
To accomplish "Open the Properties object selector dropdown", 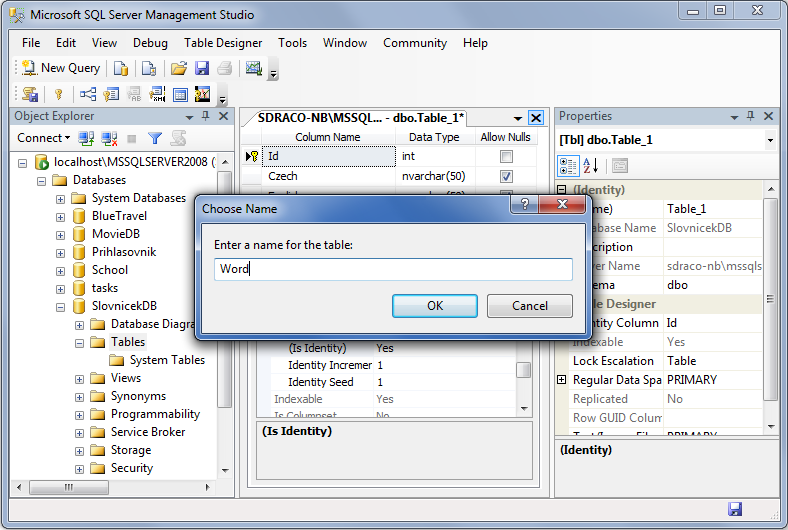I will [x=769, y=140].
